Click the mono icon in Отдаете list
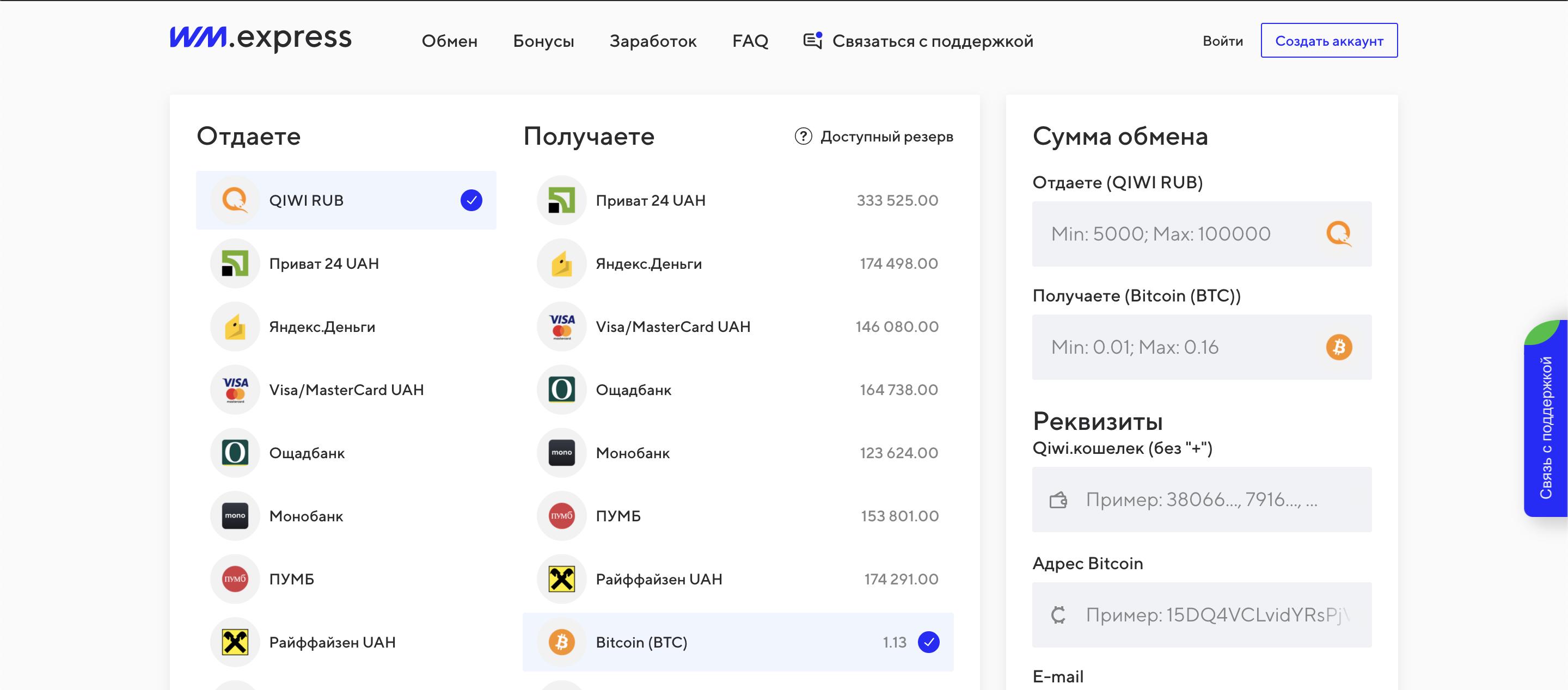This screenshot has height=690, width=1568. pyautogui.click(x=235, y=516)
